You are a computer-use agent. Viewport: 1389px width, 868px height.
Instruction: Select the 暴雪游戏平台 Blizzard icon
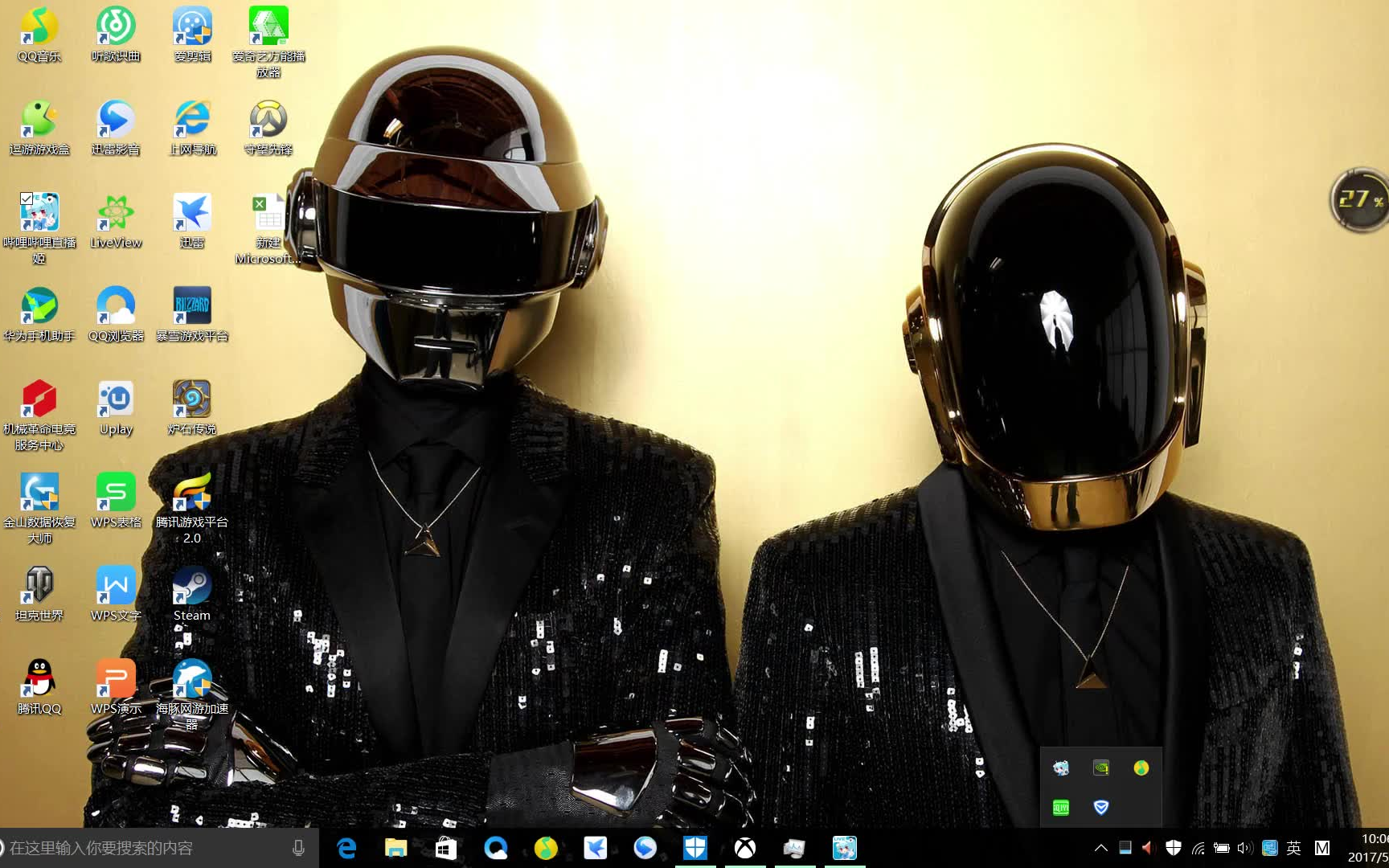(x=192, y=315)
